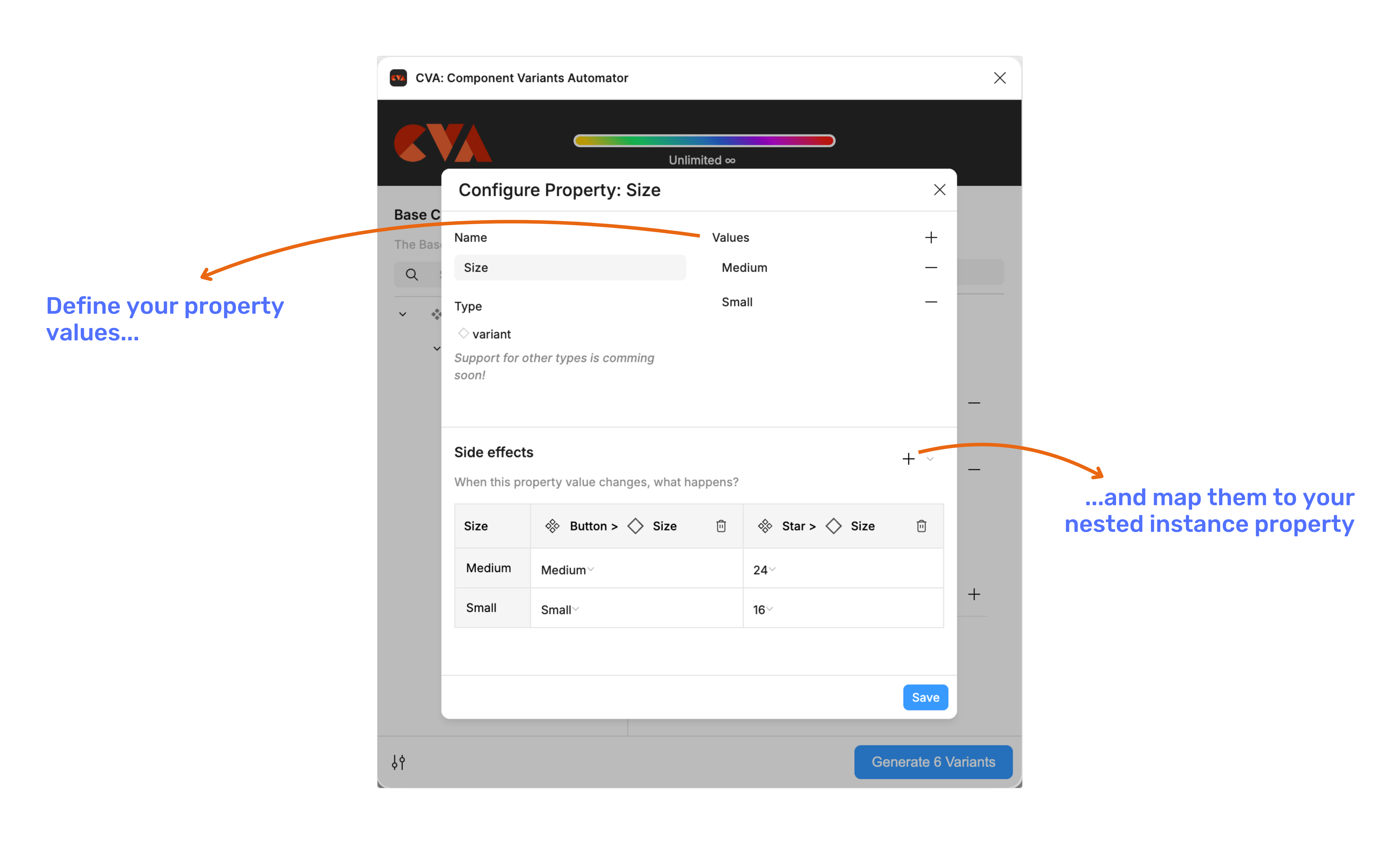
Task: Click the plus icon to add a value
Action: tap(931, 237)
